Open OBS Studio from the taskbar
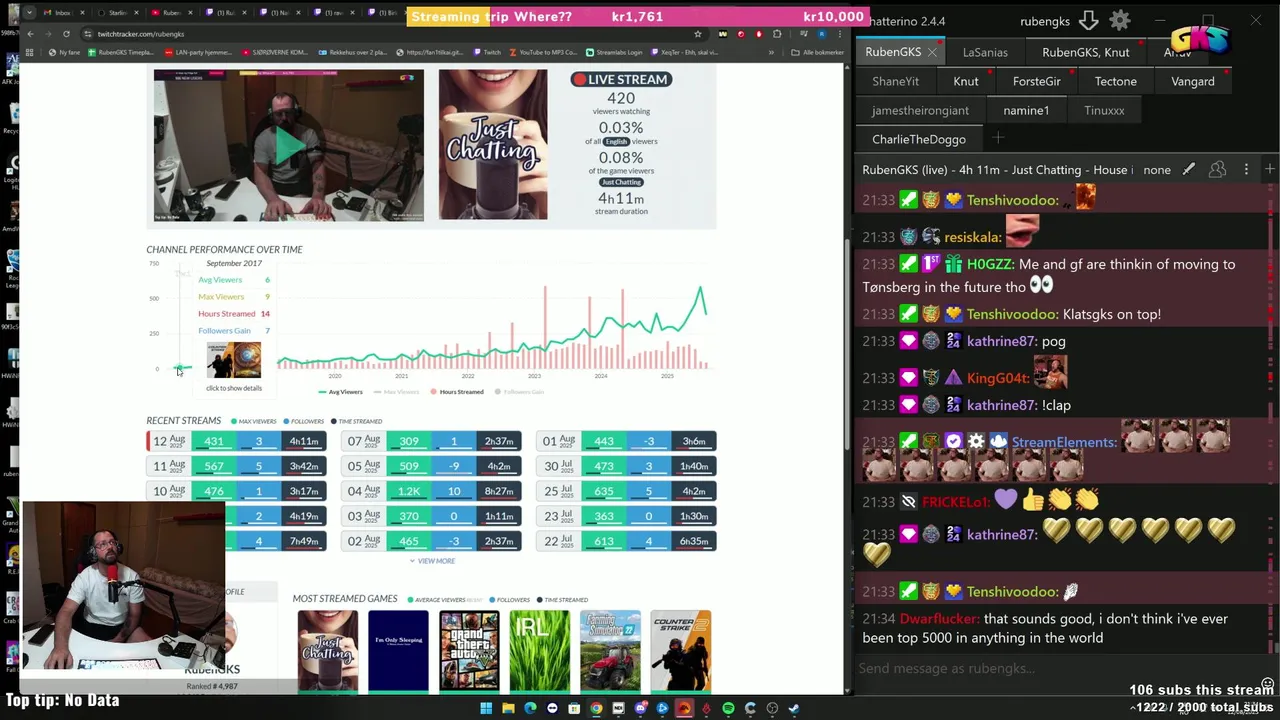 tap(772, 708)
